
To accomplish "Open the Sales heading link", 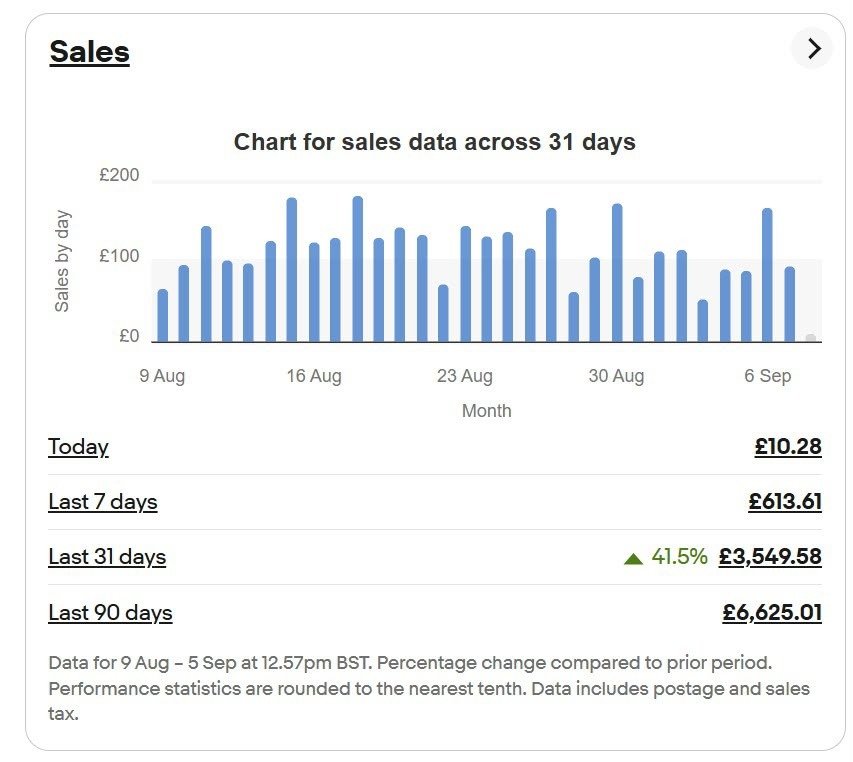I will [89, 52].
